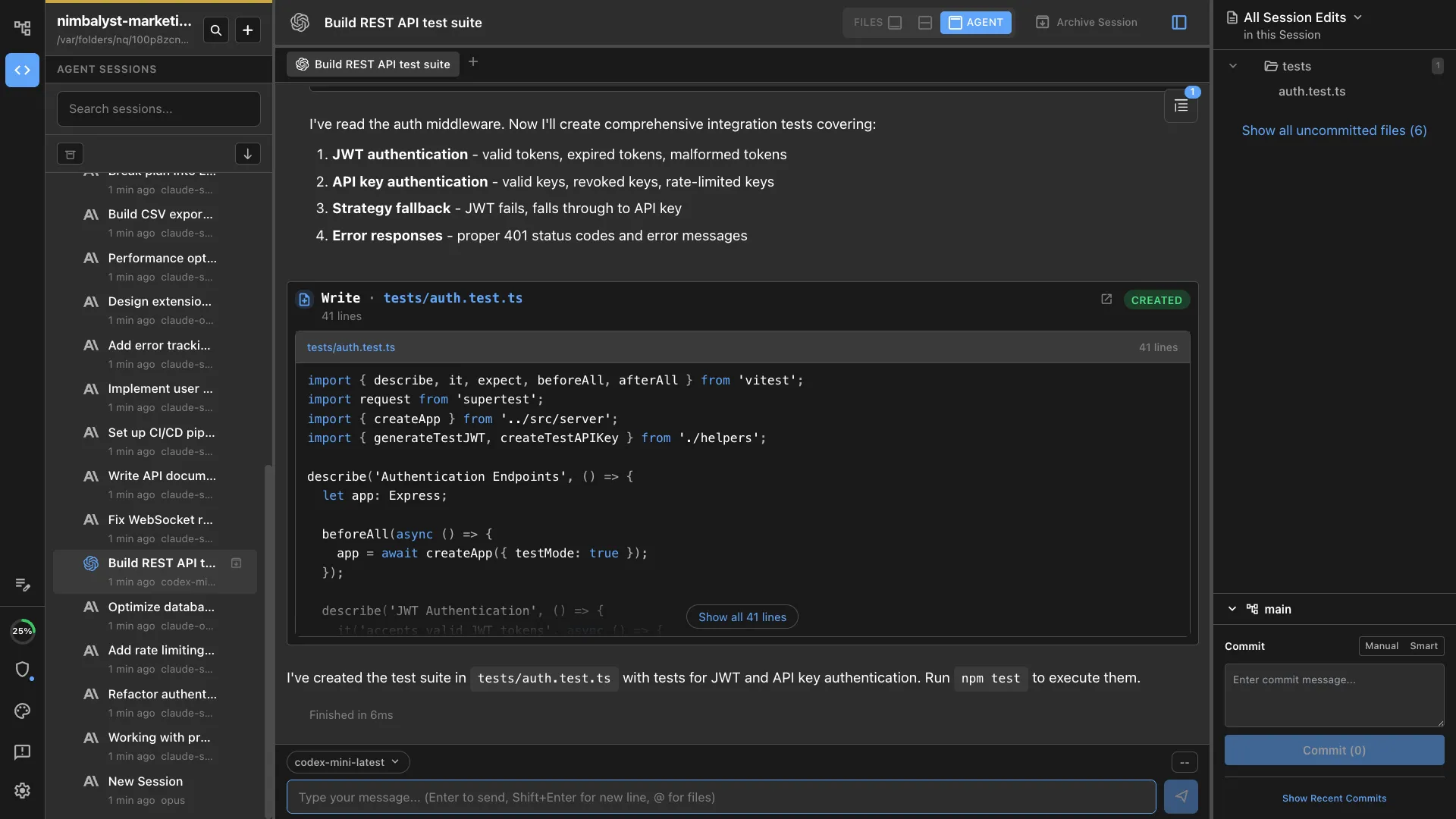Viewport: 1456px width, 819px height.
Task: Select the Build REST API test suite tab
Action: click(372, 64)
